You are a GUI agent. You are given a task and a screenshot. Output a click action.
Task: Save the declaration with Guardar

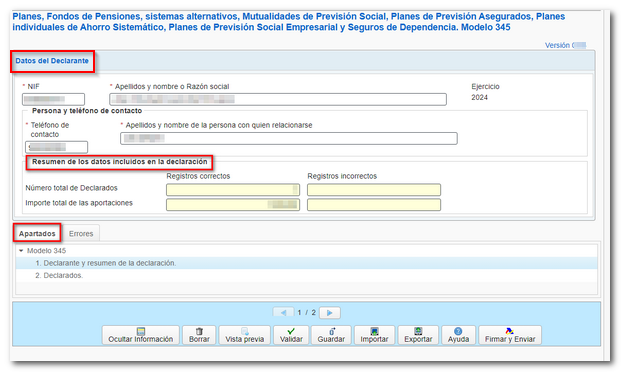pos(331,335)
